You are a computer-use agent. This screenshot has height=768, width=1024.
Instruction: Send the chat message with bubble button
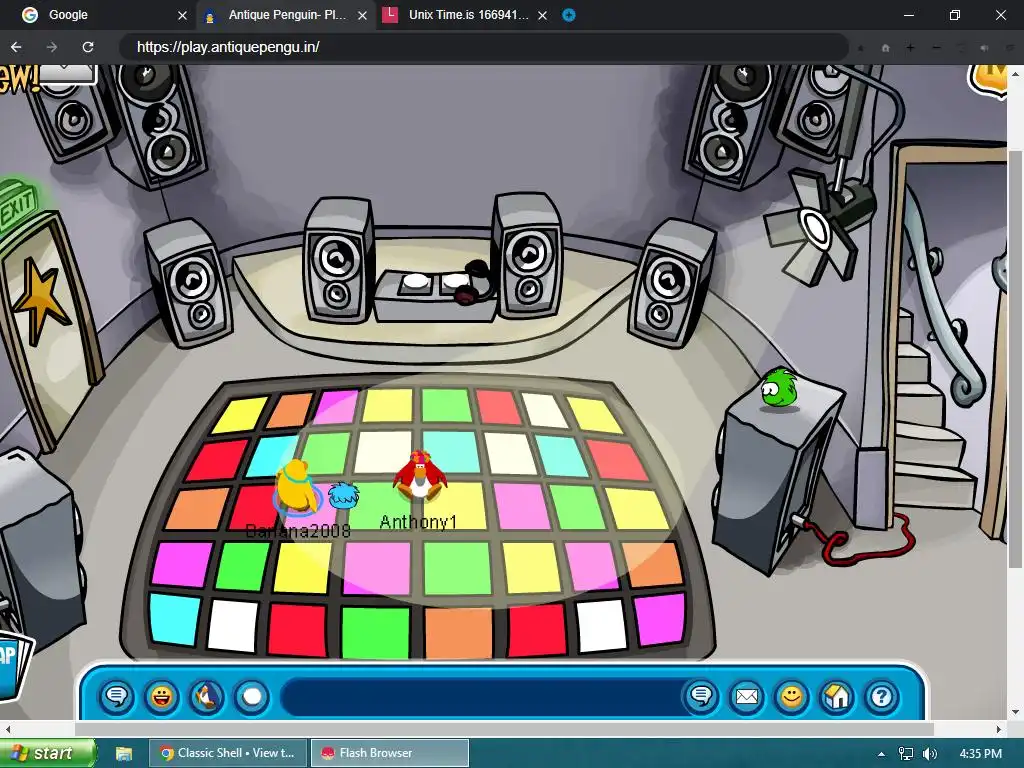click(701, 696)
